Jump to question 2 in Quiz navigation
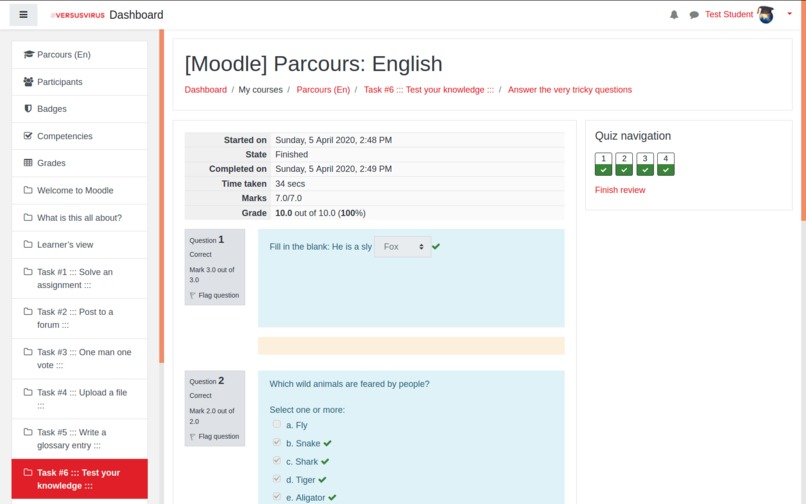The width and height of the screenshot is (806, 504). click(x=624, y=164)
